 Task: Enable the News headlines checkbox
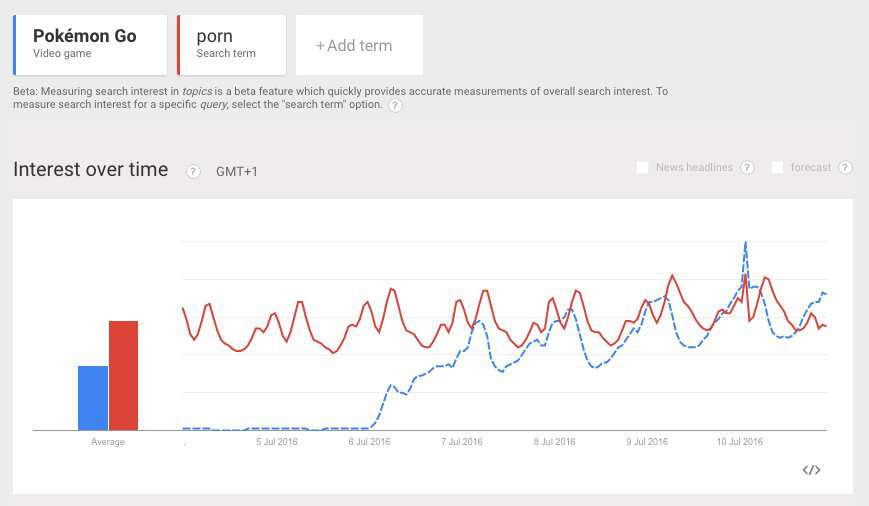(x=642, y=167)
